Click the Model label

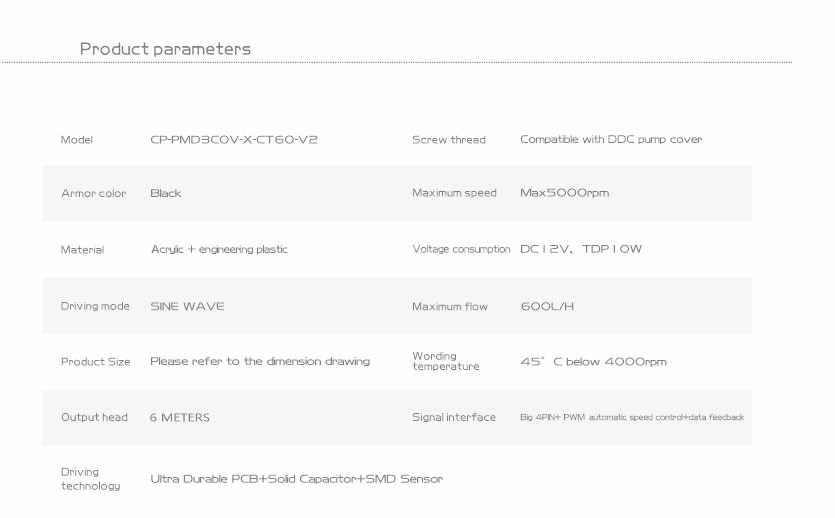77,140
